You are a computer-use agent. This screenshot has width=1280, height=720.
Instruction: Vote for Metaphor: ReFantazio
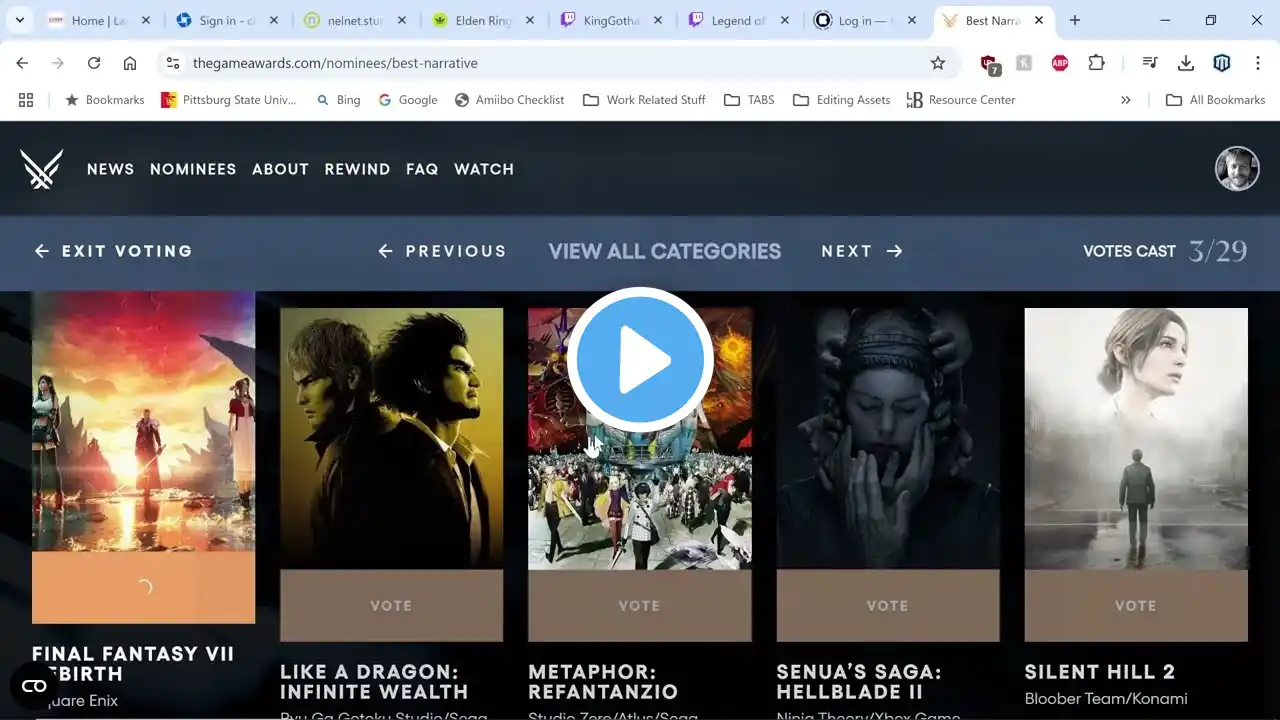639,605
